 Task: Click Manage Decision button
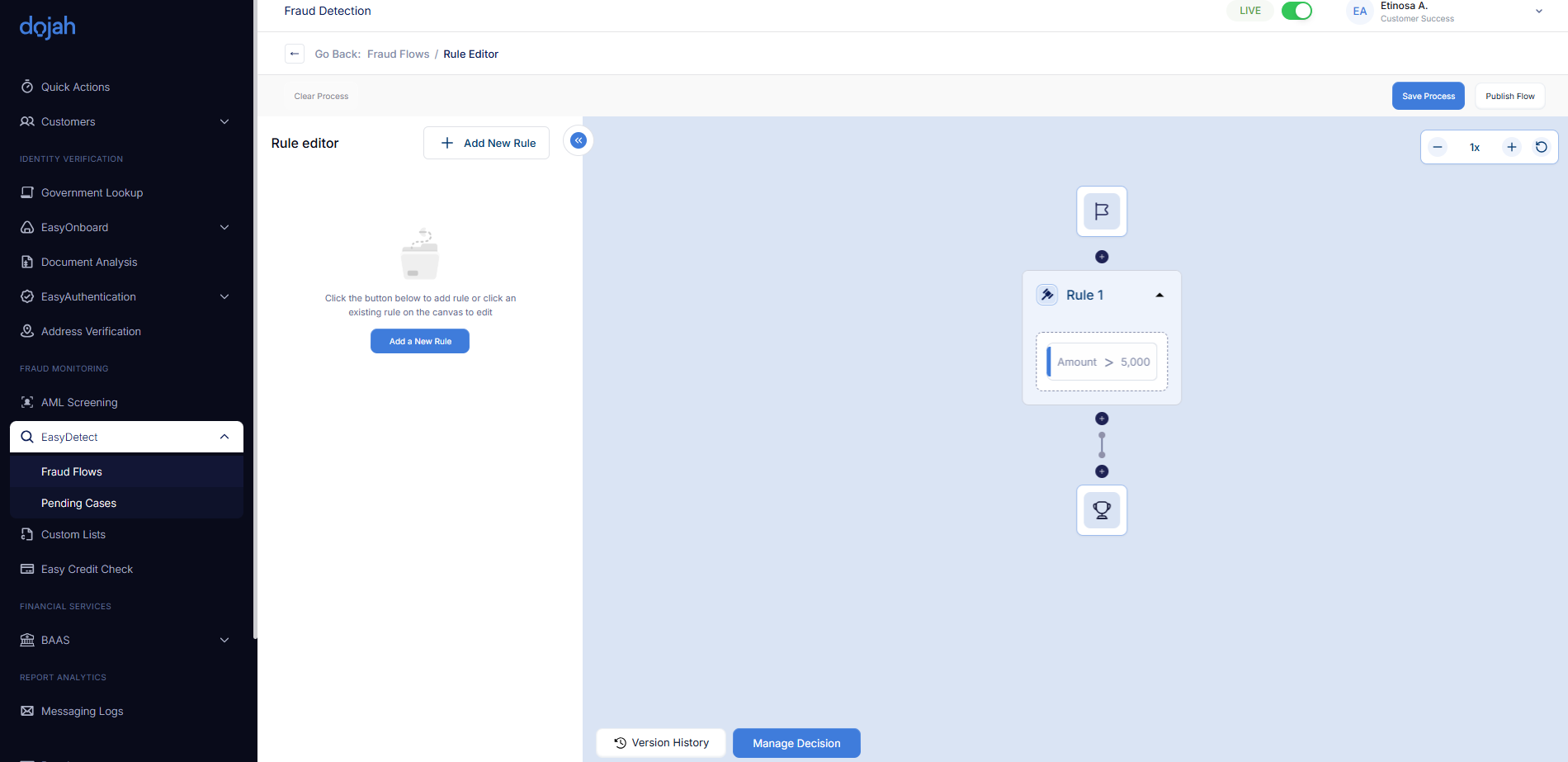click(x=796, y=743)
